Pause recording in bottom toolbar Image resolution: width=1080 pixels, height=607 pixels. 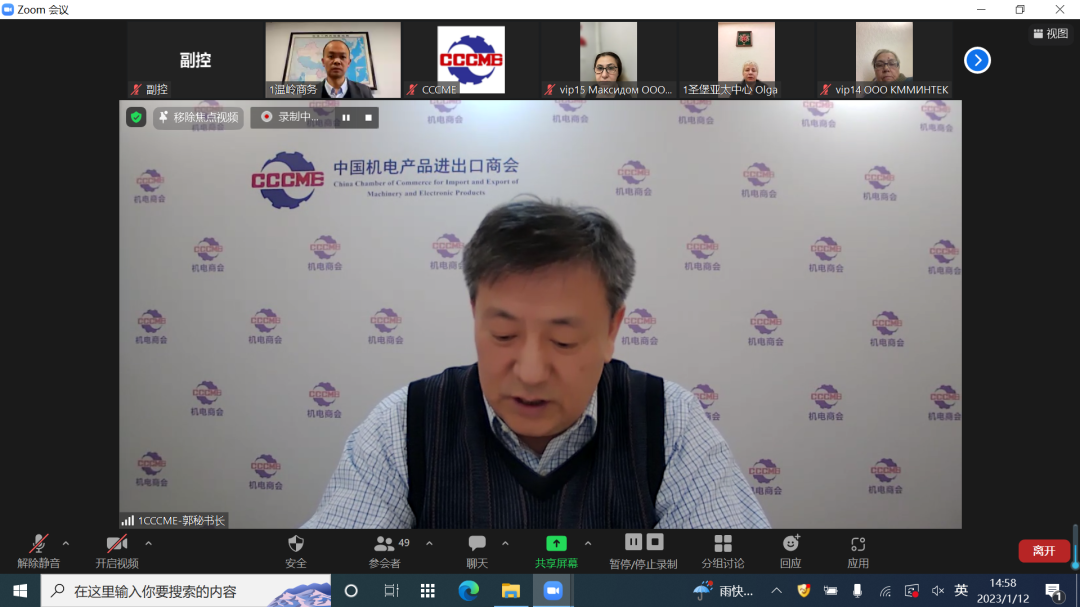click(x=633, y=542)
